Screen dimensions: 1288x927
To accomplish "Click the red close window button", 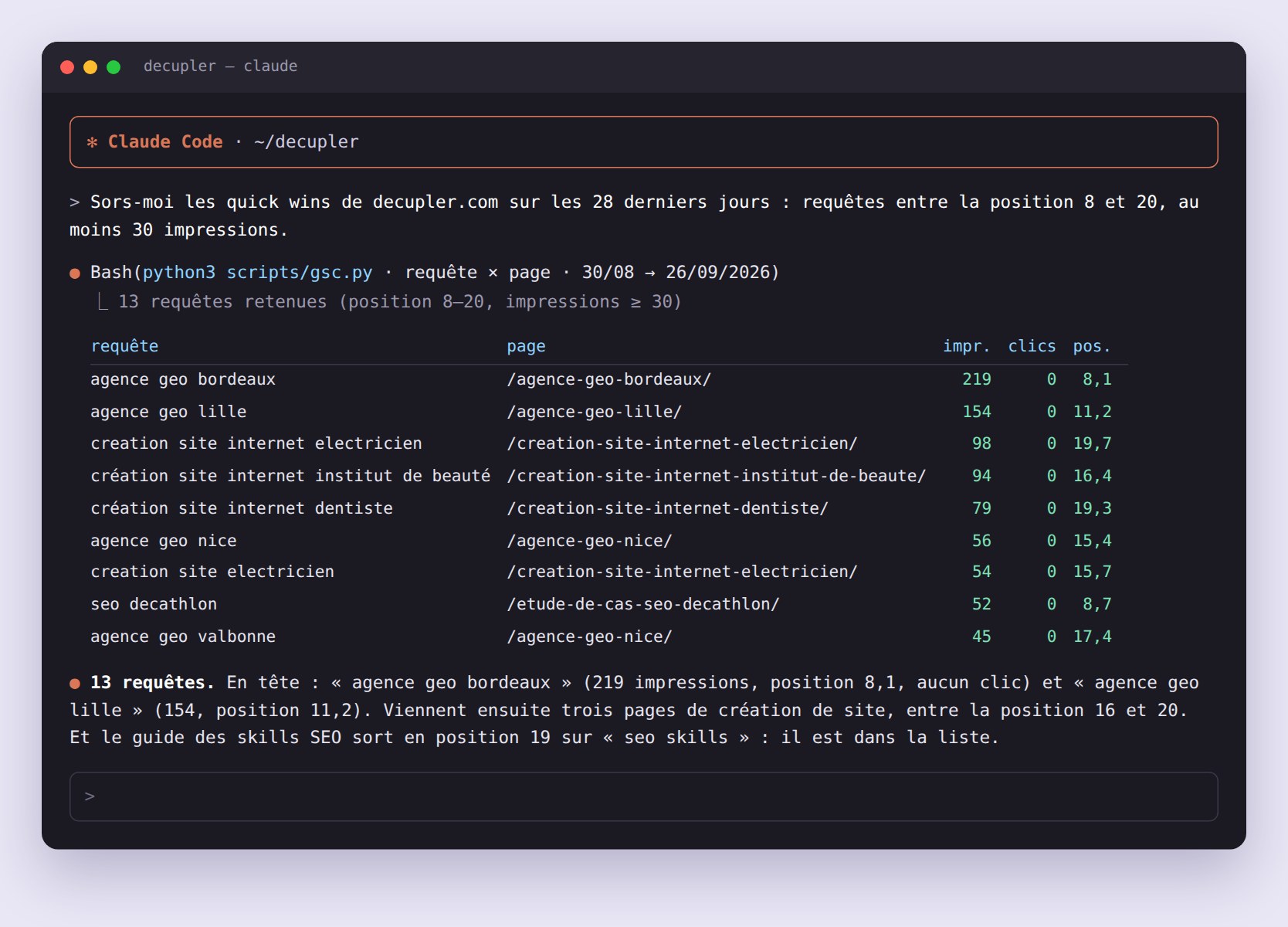I will [67, 67].
